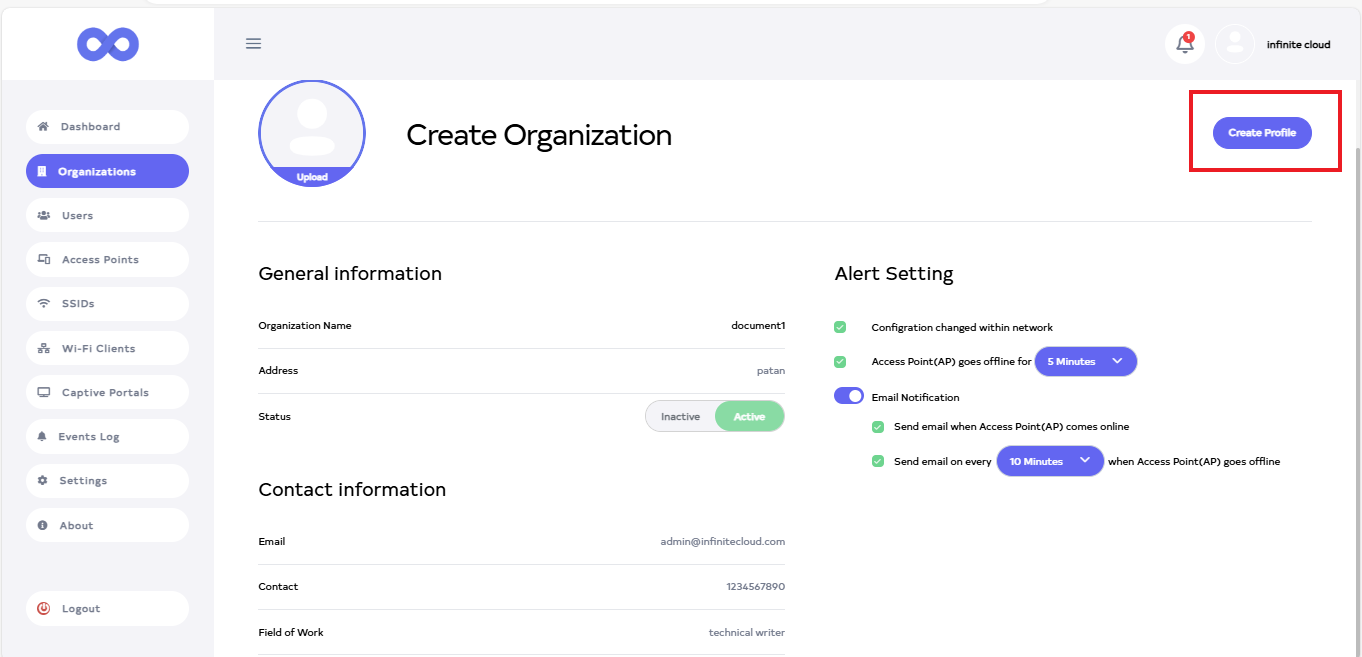Set Status to Inactive

tap(680, 417)
